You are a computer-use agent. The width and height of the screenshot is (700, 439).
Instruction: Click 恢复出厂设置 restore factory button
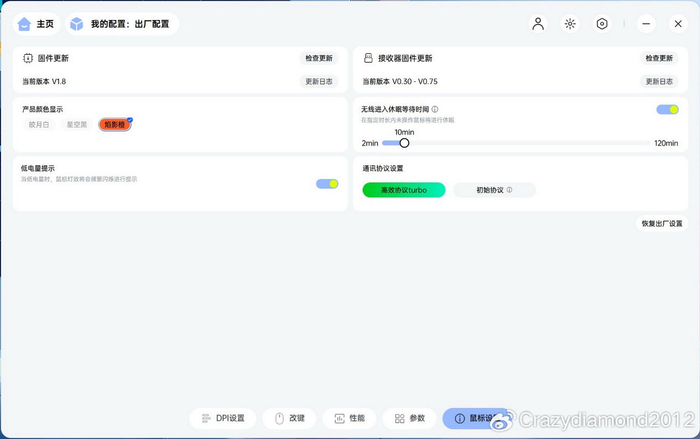662,223
